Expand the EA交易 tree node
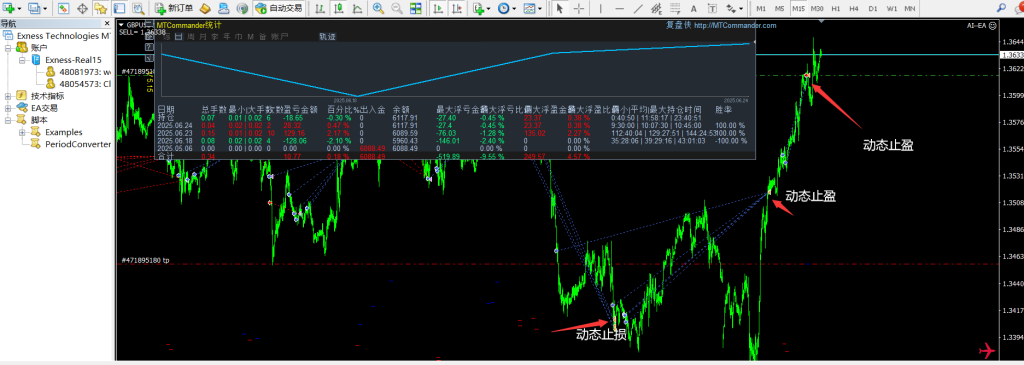 click(x=9, y=108)
